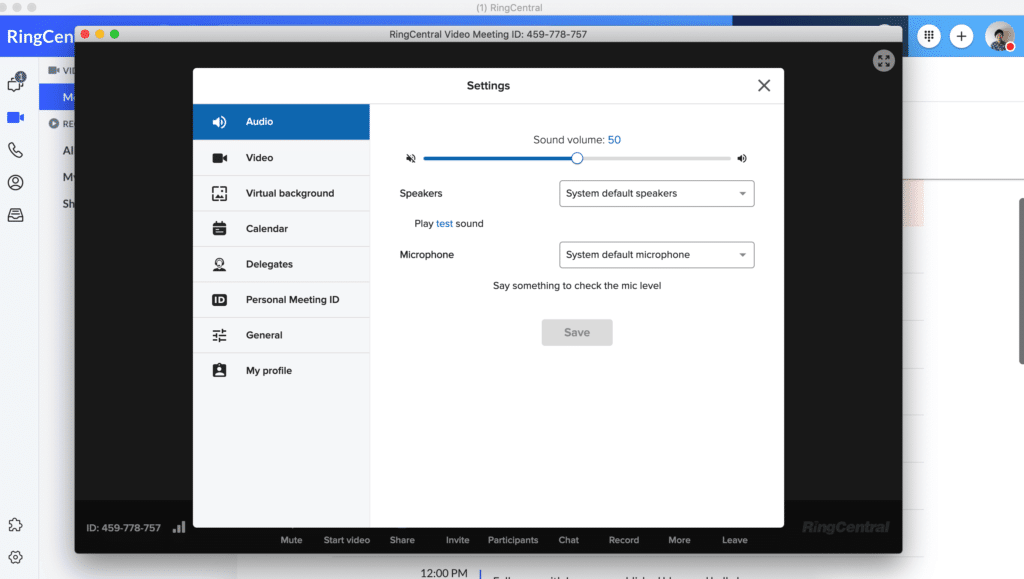Viewport: 1024px width, 579px height.
Task: Click the Save button
Action: 577,333
